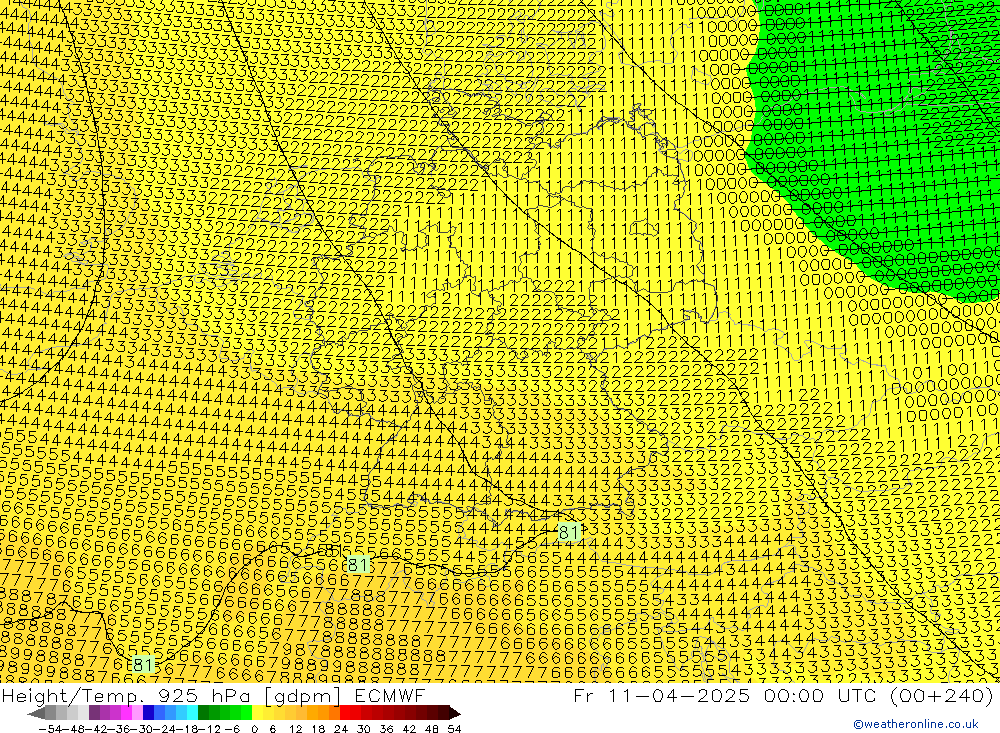Click the middle '81' contour label
This screenshot has width=1000, height=733.
(x=358, y=564)
